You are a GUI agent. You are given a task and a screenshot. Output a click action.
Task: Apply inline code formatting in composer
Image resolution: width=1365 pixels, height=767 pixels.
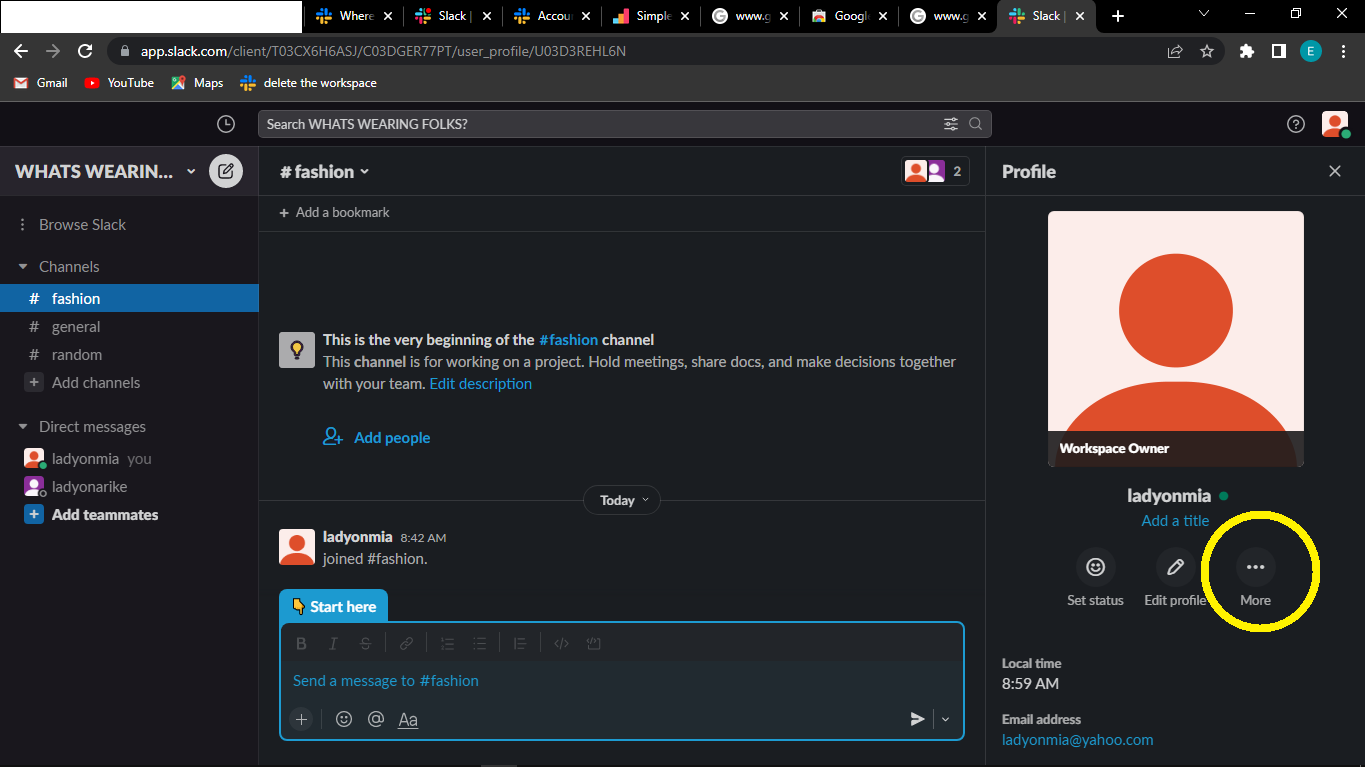tap(561, 643)
